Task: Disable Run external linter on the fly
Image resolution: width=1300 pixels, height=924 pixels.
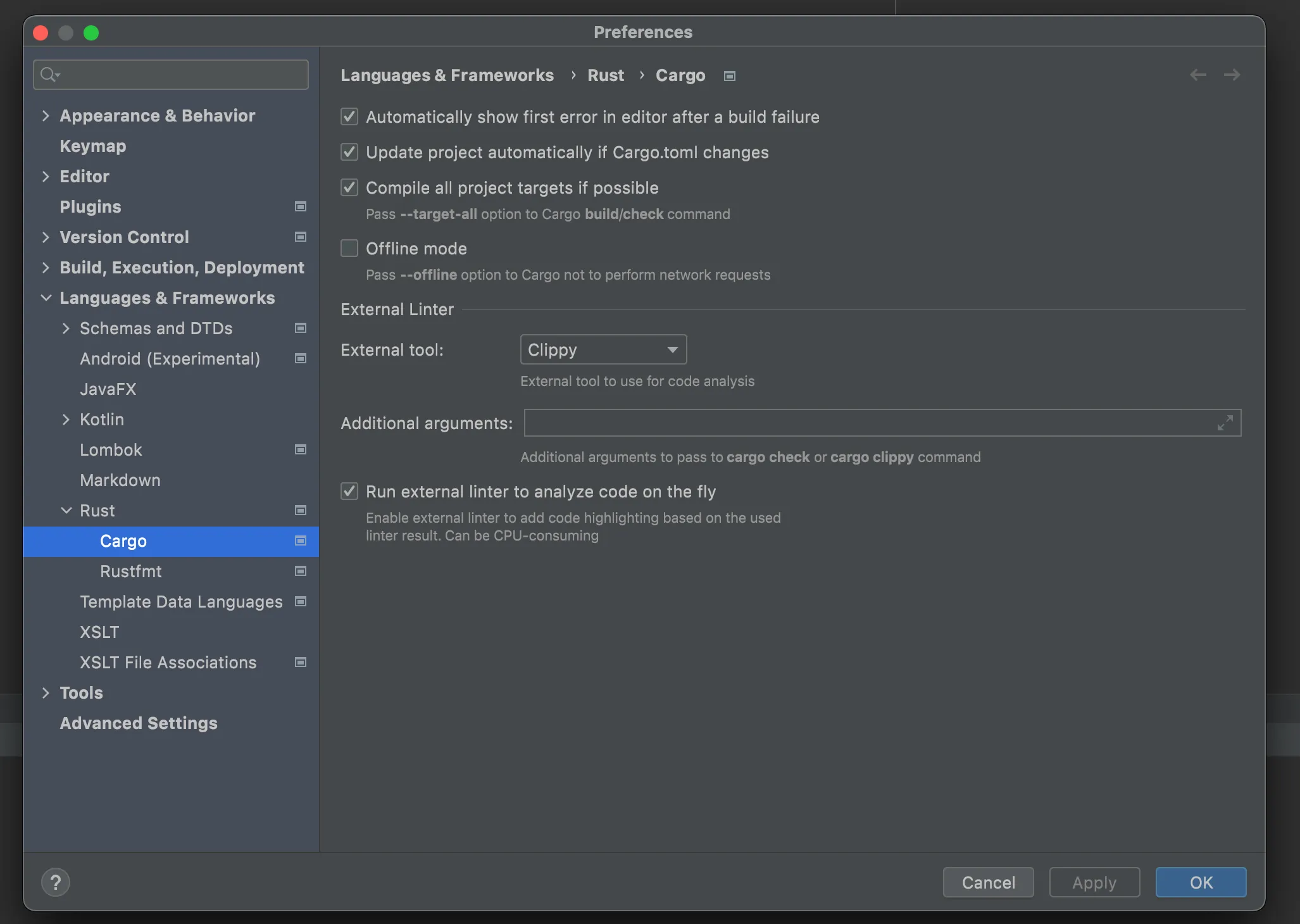Action: pos(349,492)
